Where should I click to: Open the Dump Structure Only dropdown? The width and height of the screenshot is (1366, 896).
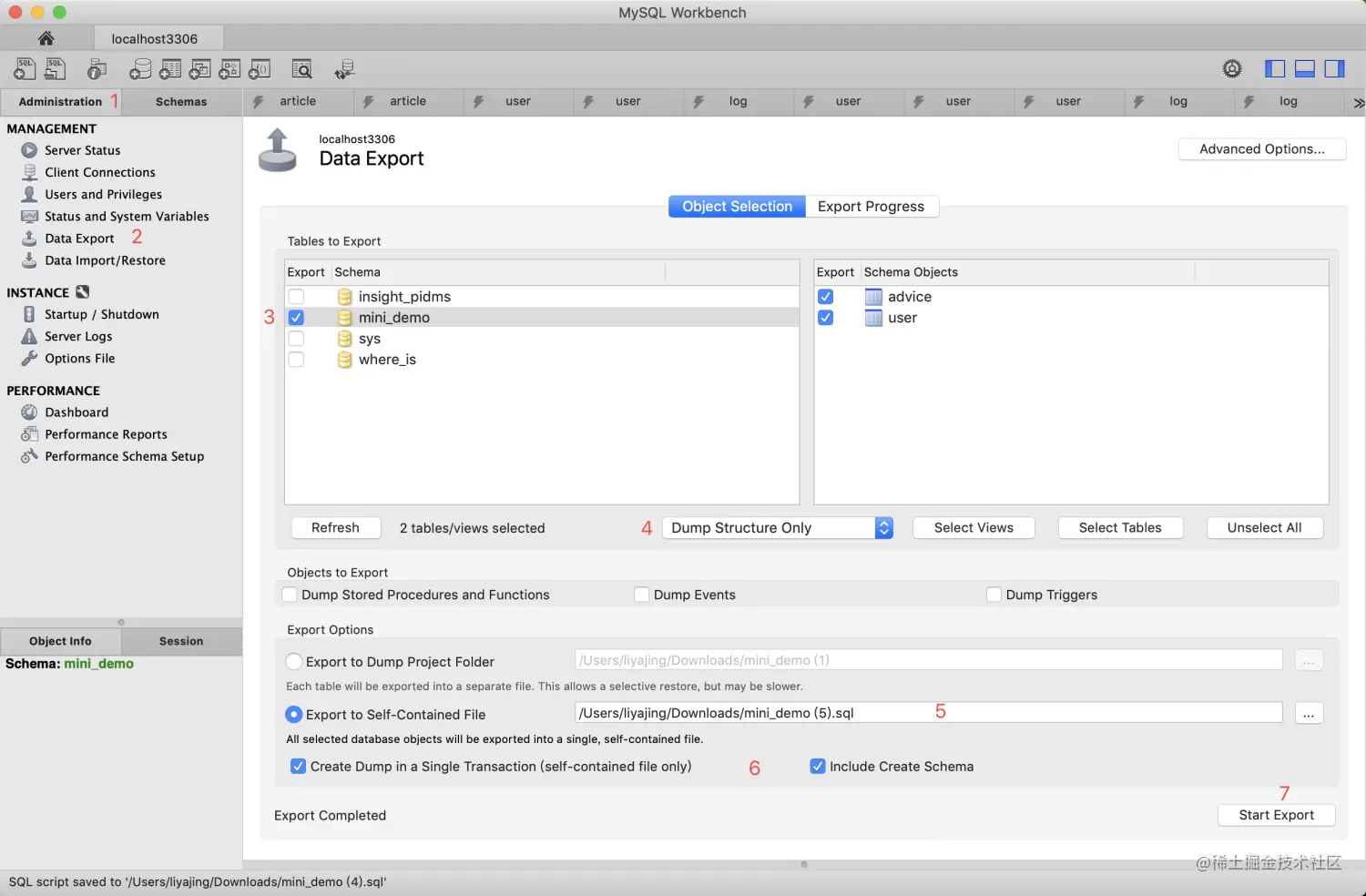(778, 528)
